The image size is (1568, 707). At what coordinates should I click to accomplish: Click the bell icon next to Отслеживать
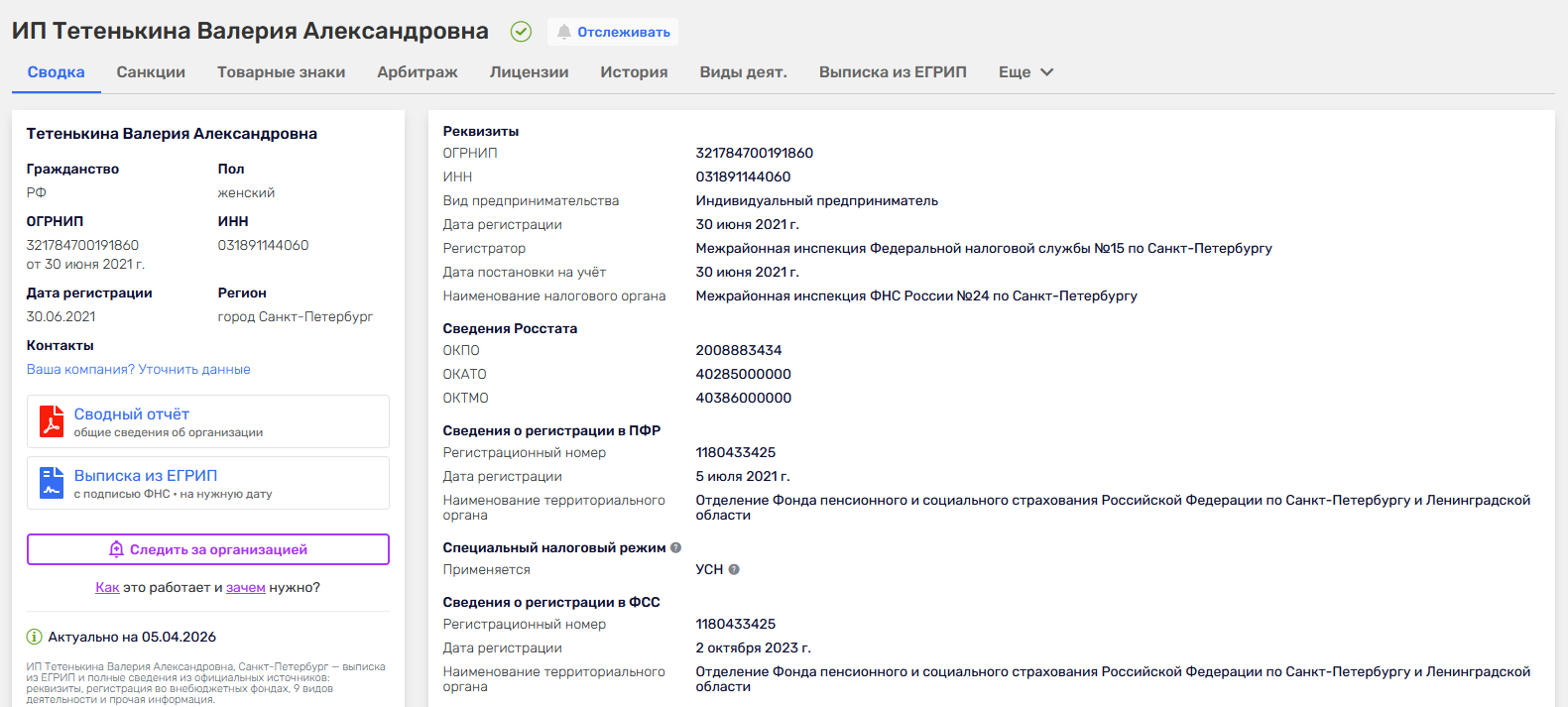[564, 32]
